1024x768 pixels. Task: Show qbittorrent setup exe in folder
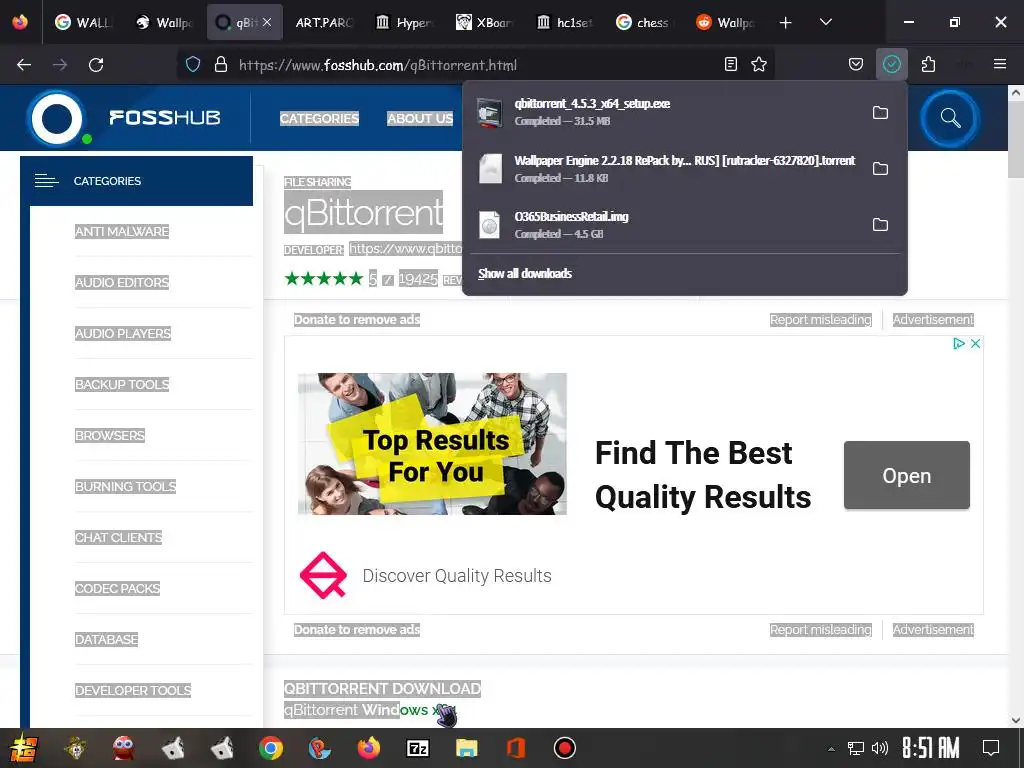[880, 112]
